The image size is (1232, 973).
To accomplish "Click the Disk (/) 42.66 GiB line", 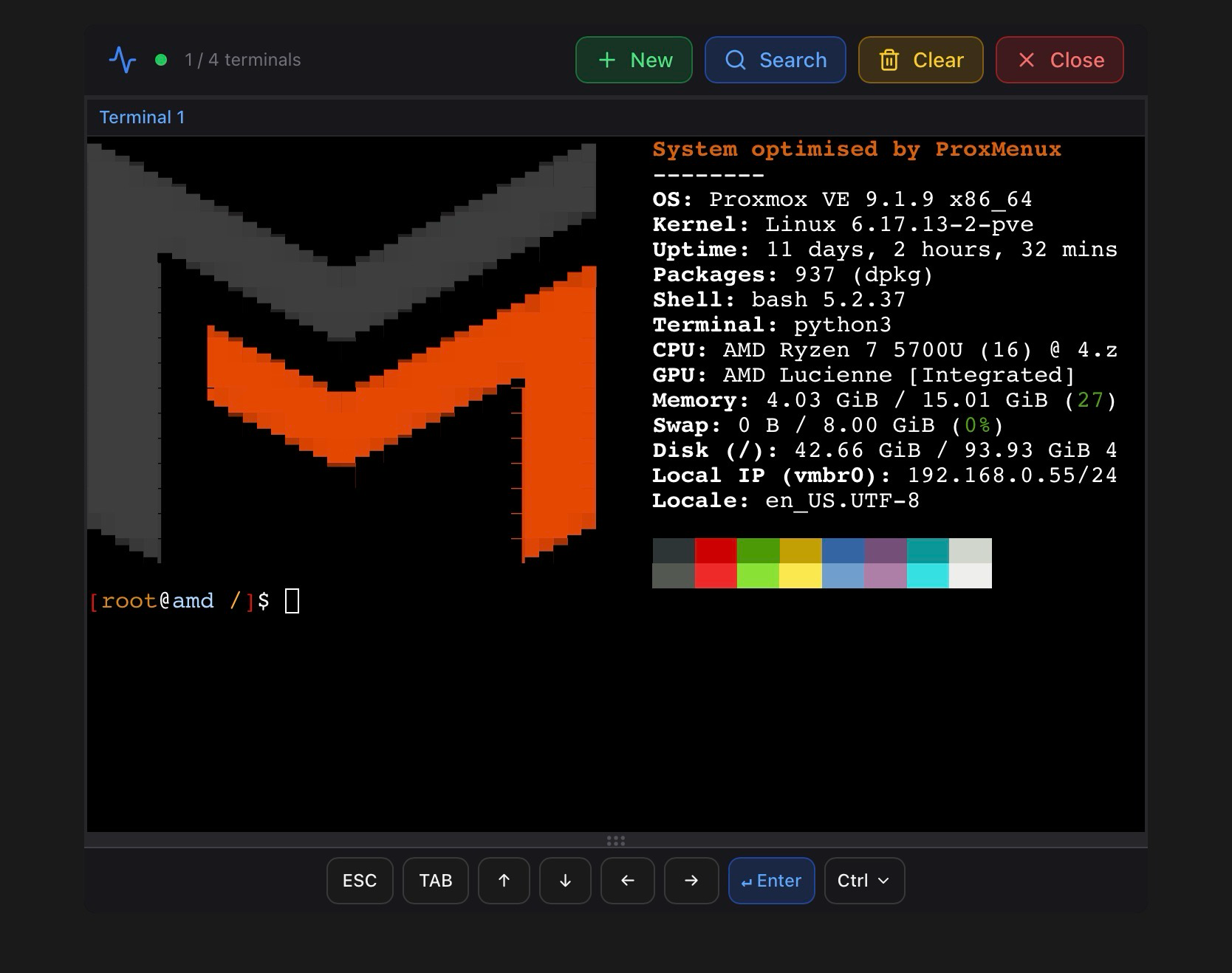I will pos(885,451).
